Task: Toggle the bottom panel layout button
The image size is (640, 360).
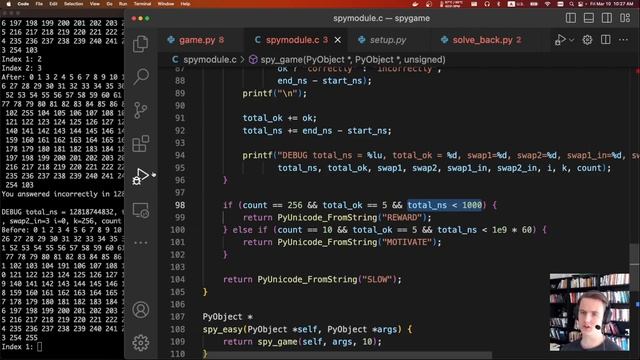Action: [589, 18]
